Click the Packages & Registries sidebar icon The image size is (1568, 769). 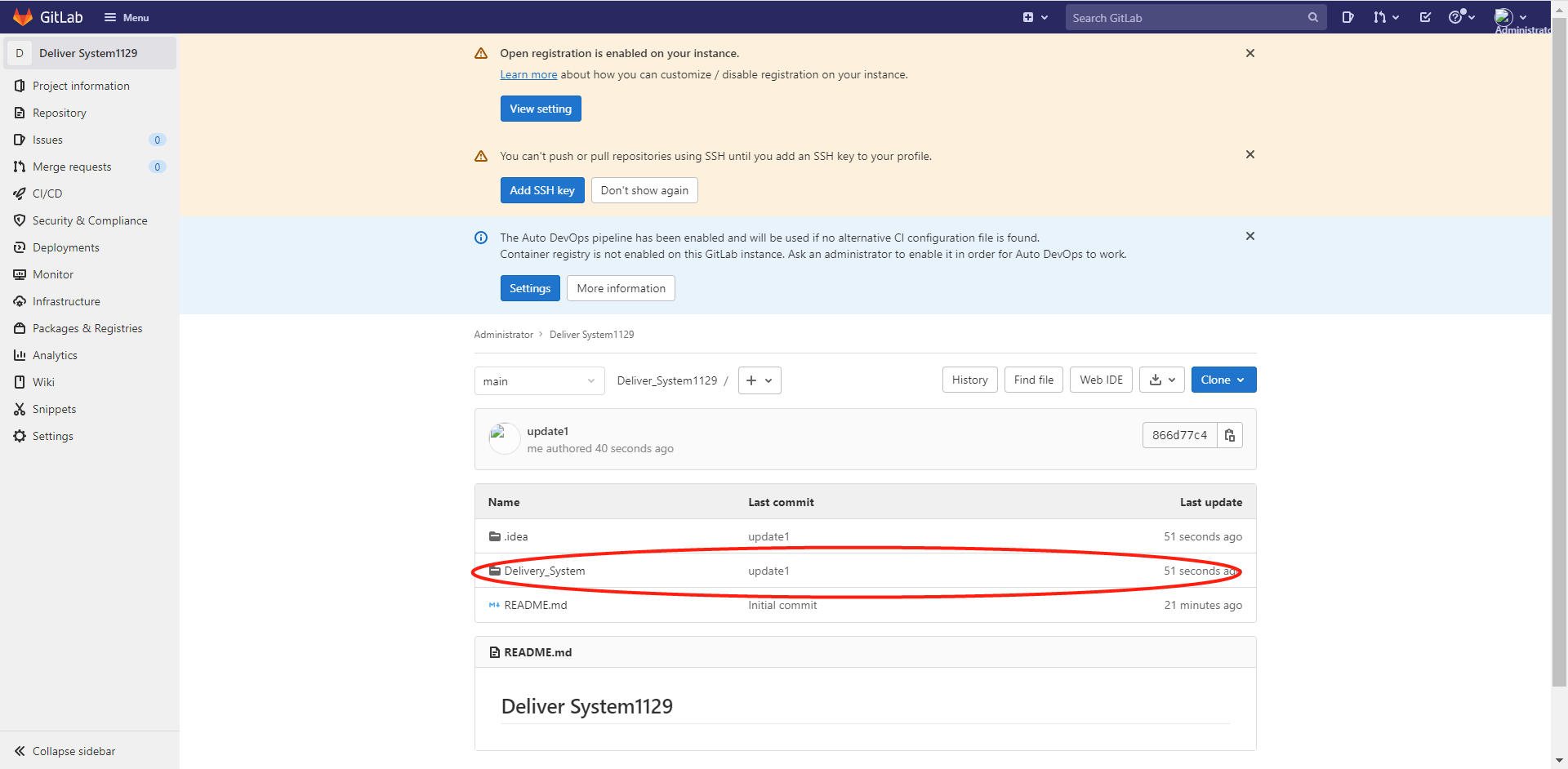click(x=20, y=328)
